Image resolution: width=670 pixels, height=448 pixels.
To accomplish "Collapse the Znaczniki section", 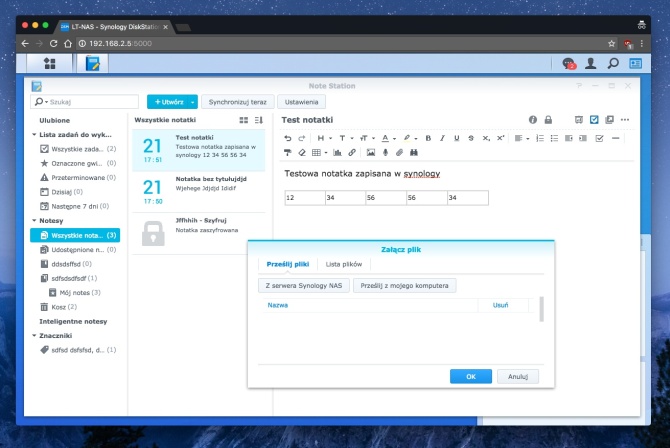I will coord(34,336).
